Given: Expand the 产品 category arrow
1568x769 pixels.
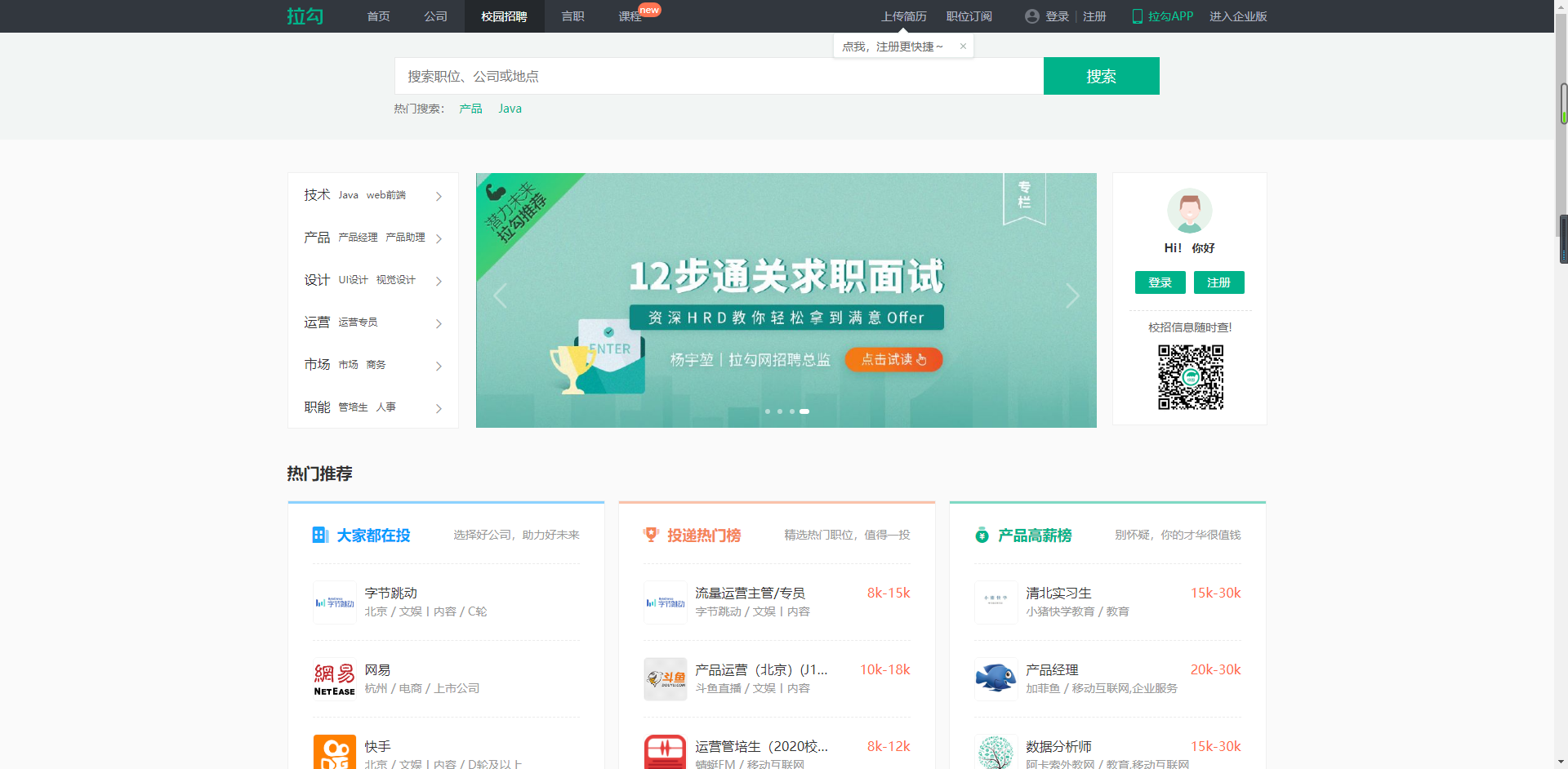Looking at the screenshot, I should click(439, 239).
